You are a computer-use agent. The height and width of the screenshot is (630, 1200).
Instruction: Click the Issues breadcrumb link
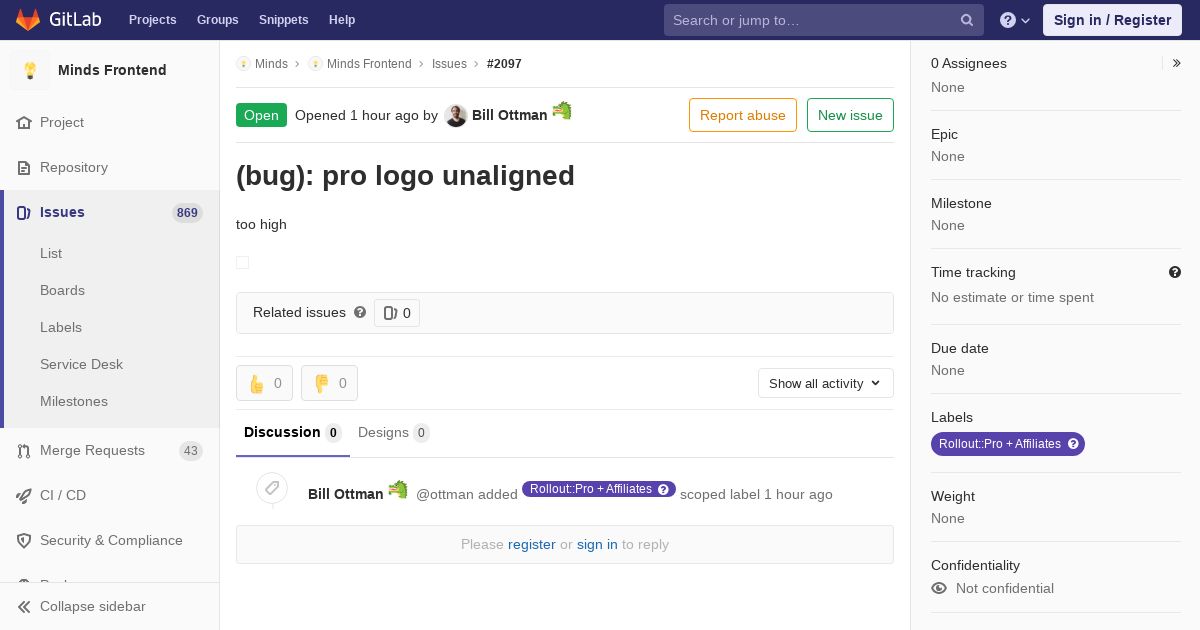click(449, 64)
